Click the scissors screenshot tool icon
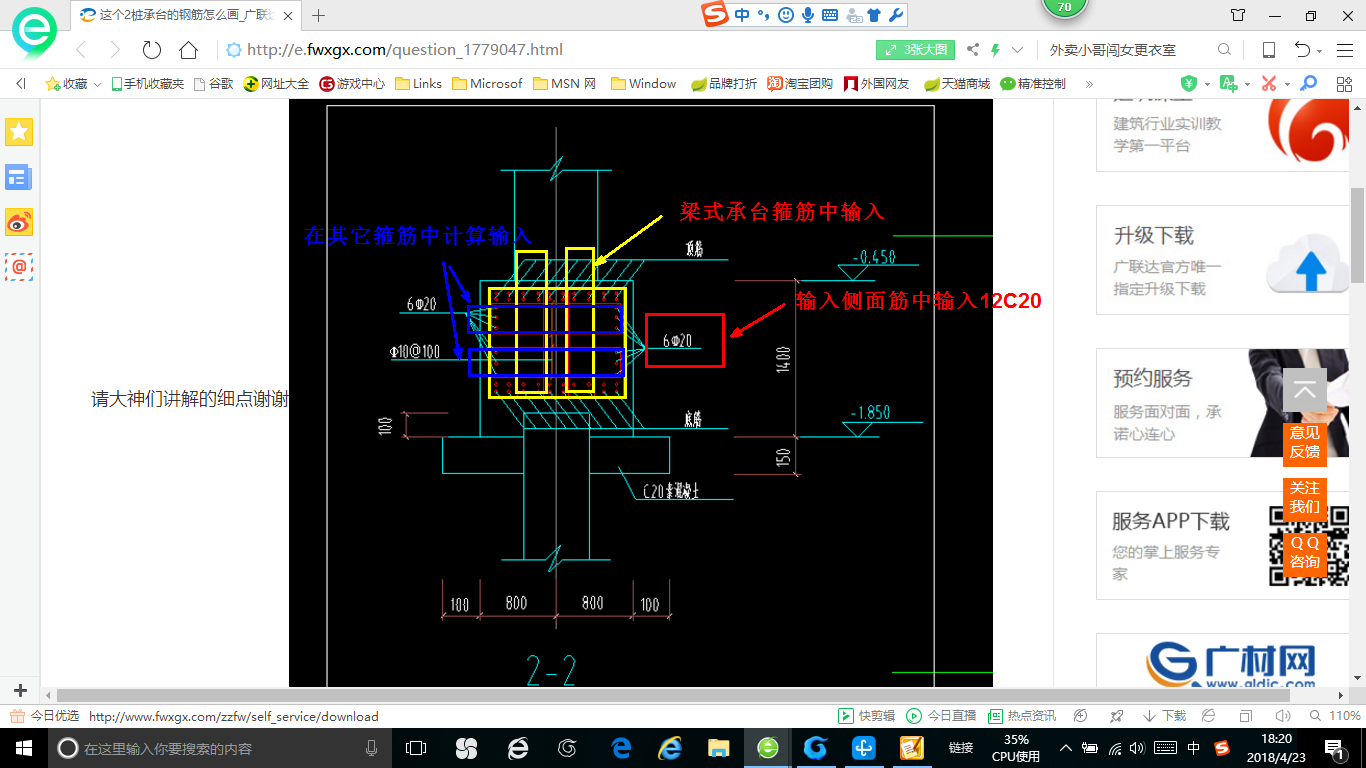The width and height of the screenshot is (1366, 768). [x=1269, y=84]
